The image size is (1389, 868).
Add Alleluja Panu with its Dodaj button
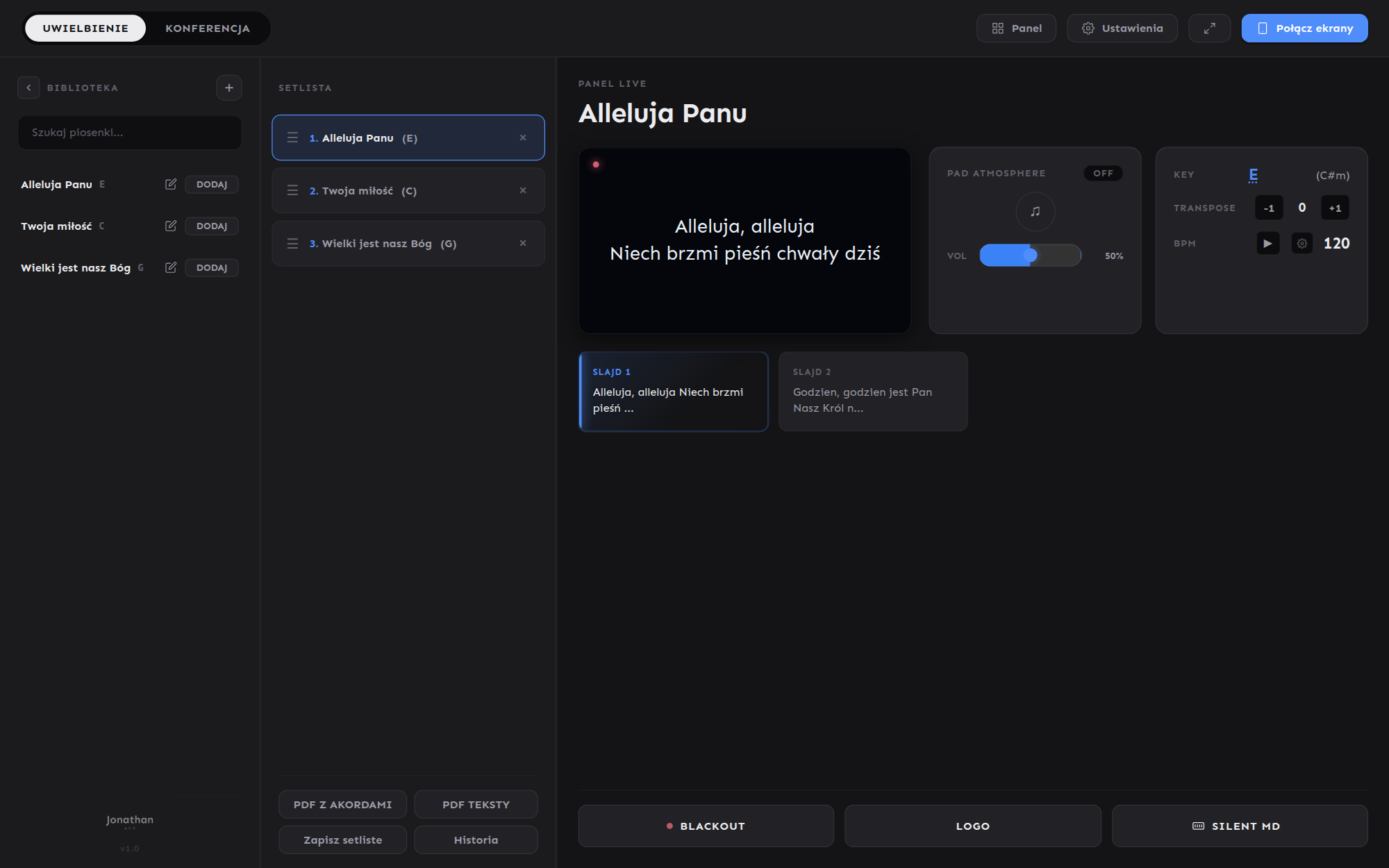[212, 184]
